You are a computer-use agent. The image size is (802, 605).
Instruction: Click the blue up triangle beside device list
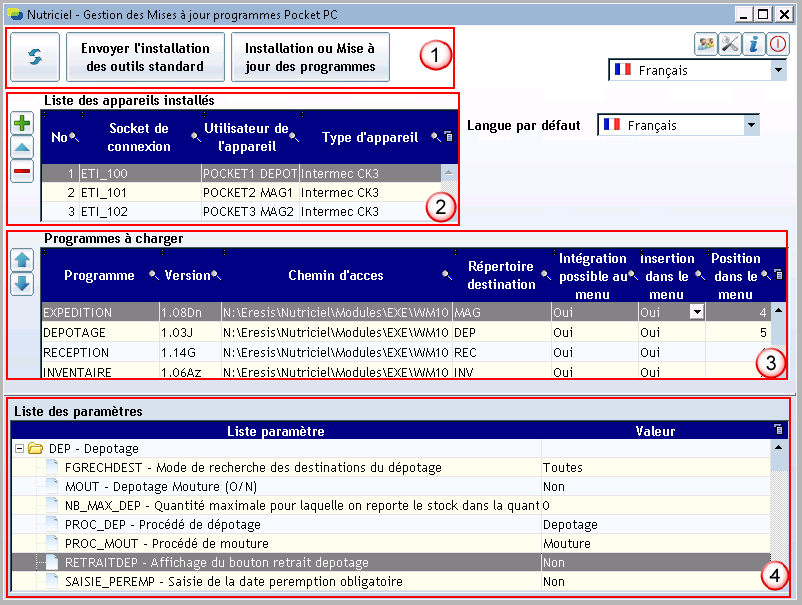tap(22, 148)
